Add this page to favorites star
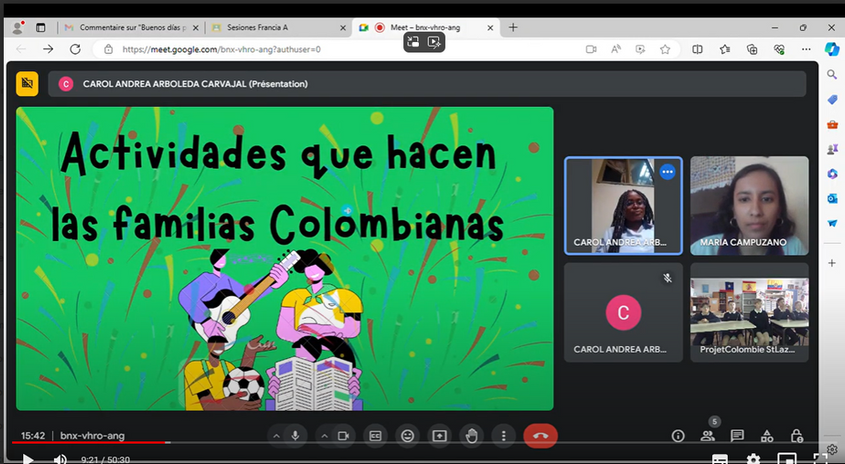 click(x=665, y=49)
